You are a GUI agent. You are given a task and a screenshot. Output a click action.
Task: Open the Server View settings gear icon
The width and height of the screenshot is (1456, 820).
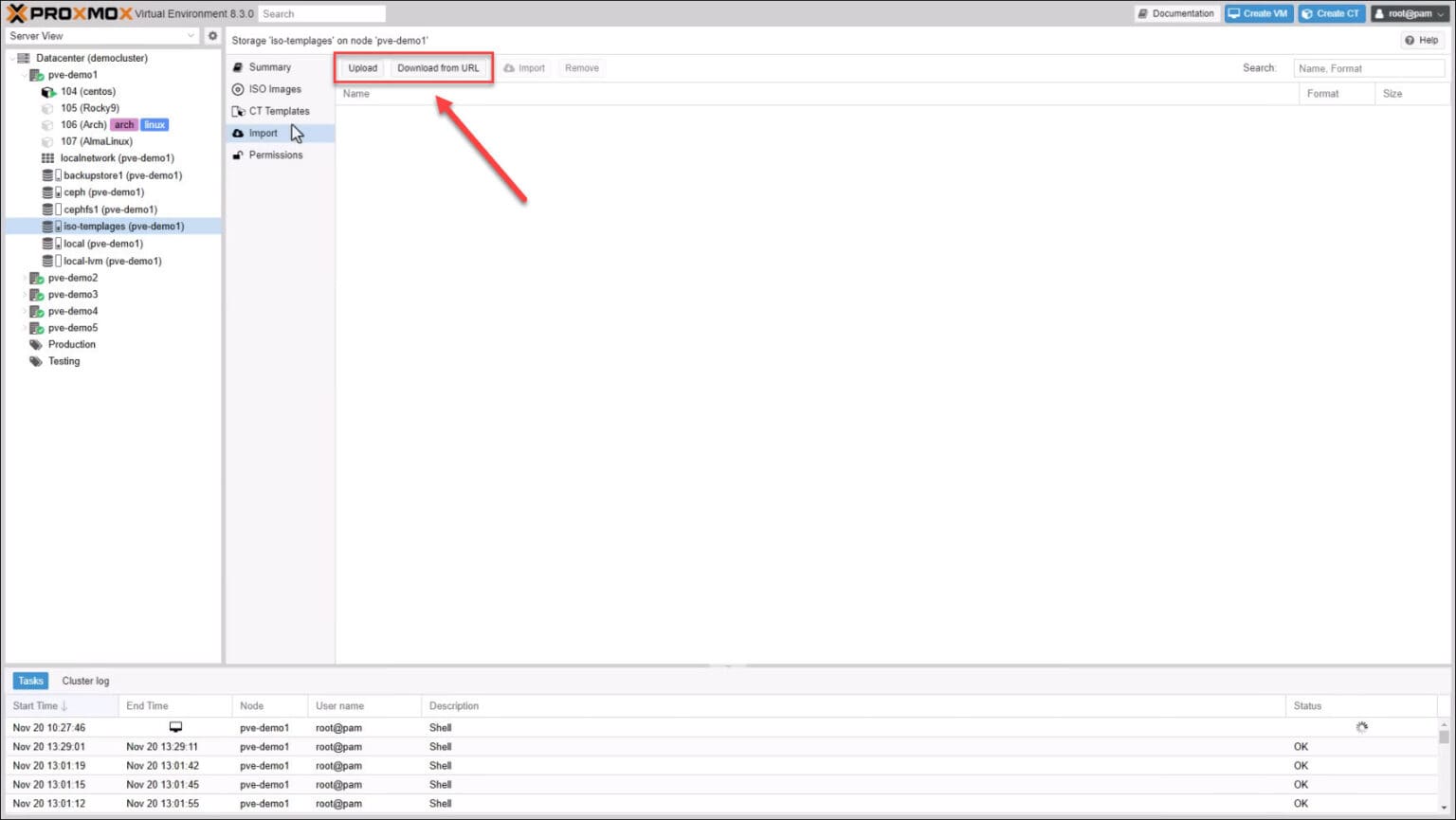click(212, 35)
